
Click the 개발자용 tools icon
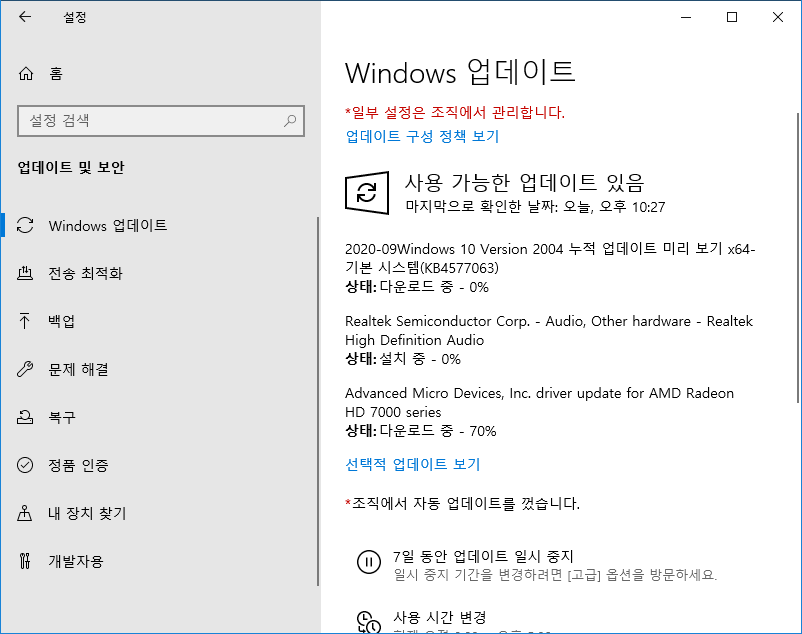25,561
